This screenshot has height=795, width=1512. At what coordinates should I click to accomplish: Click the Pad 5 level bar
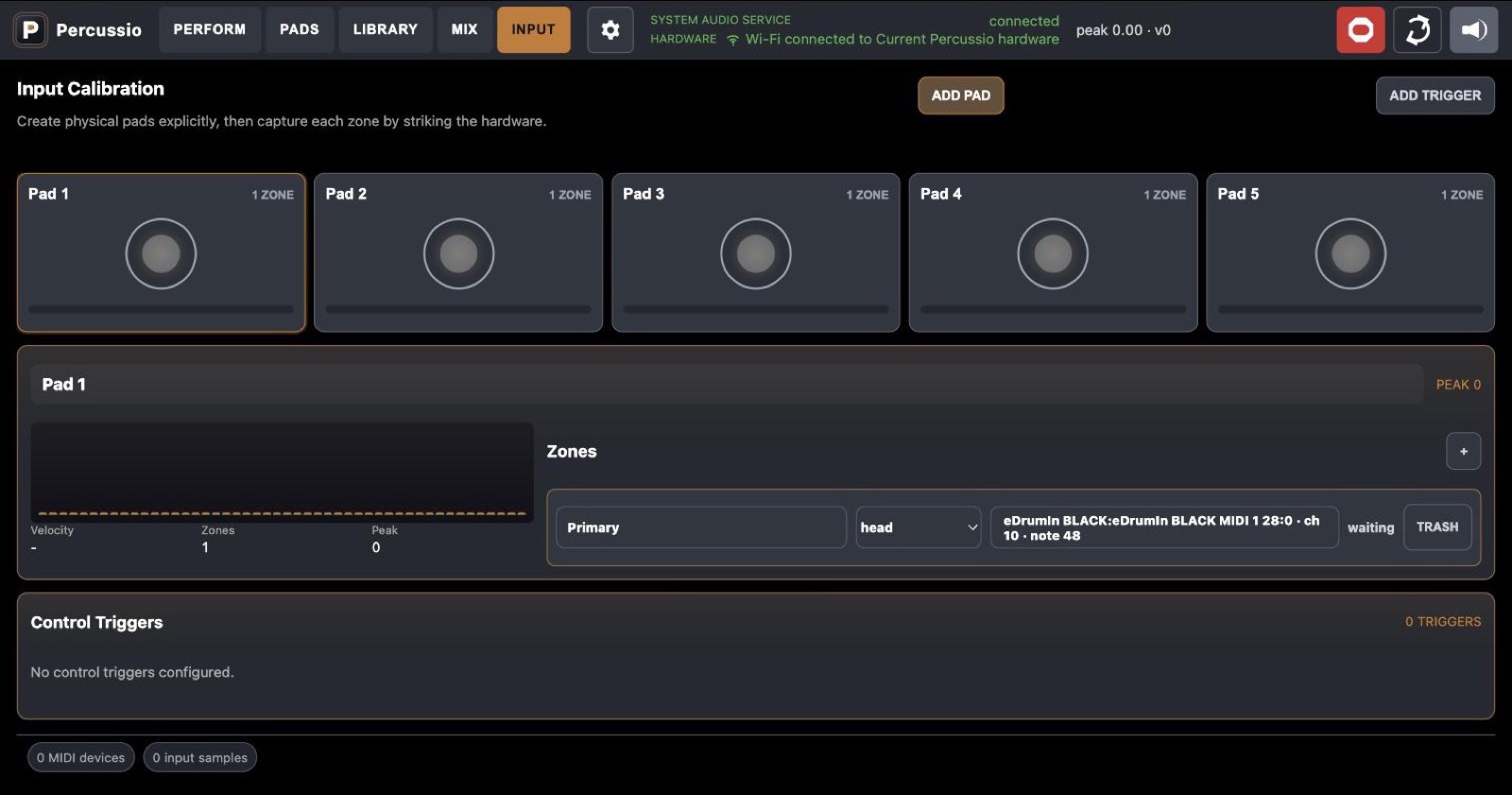pyautogui.click(x=1350, y=309)
